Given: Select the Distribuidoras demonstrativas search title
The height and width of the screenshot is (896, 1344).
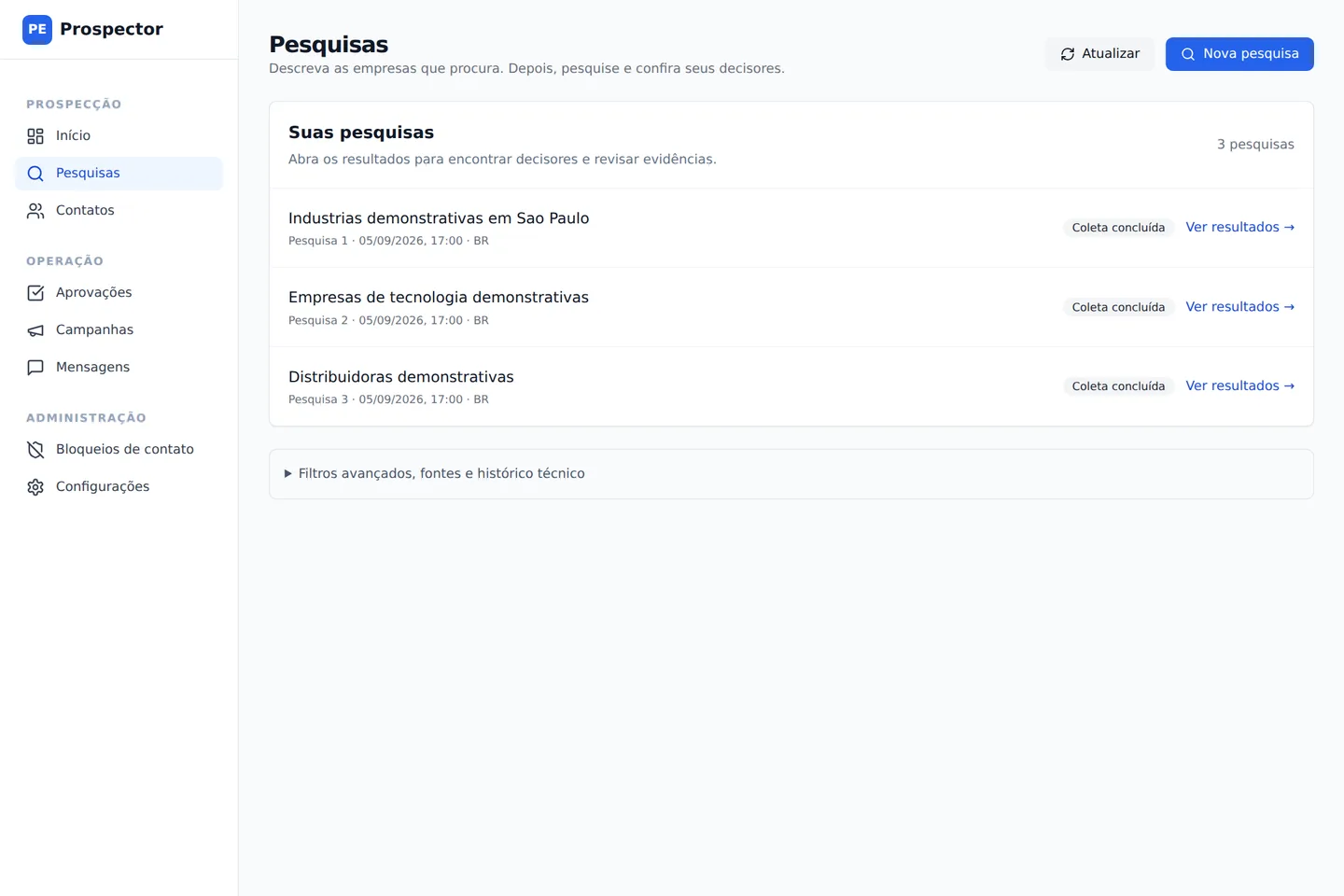Looking at the screenshot, I should coord(401,377).
